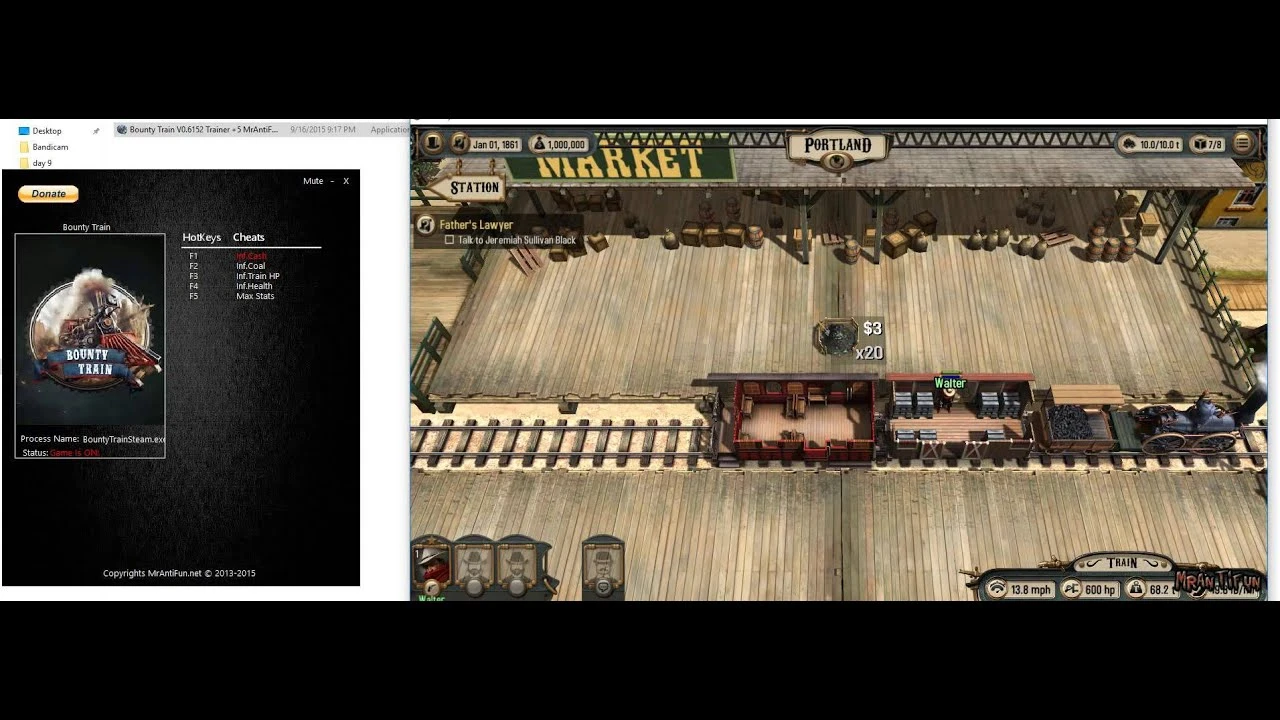Click the speed gauge icon by 13.8 mph

click(996, 589)
